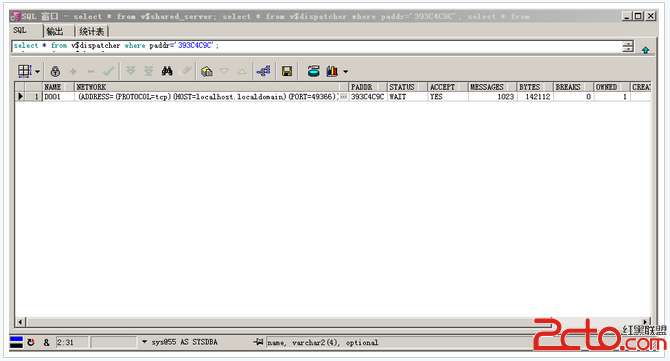Sort by the STATUS column header

pyautogui.click(x=407, y=87)
